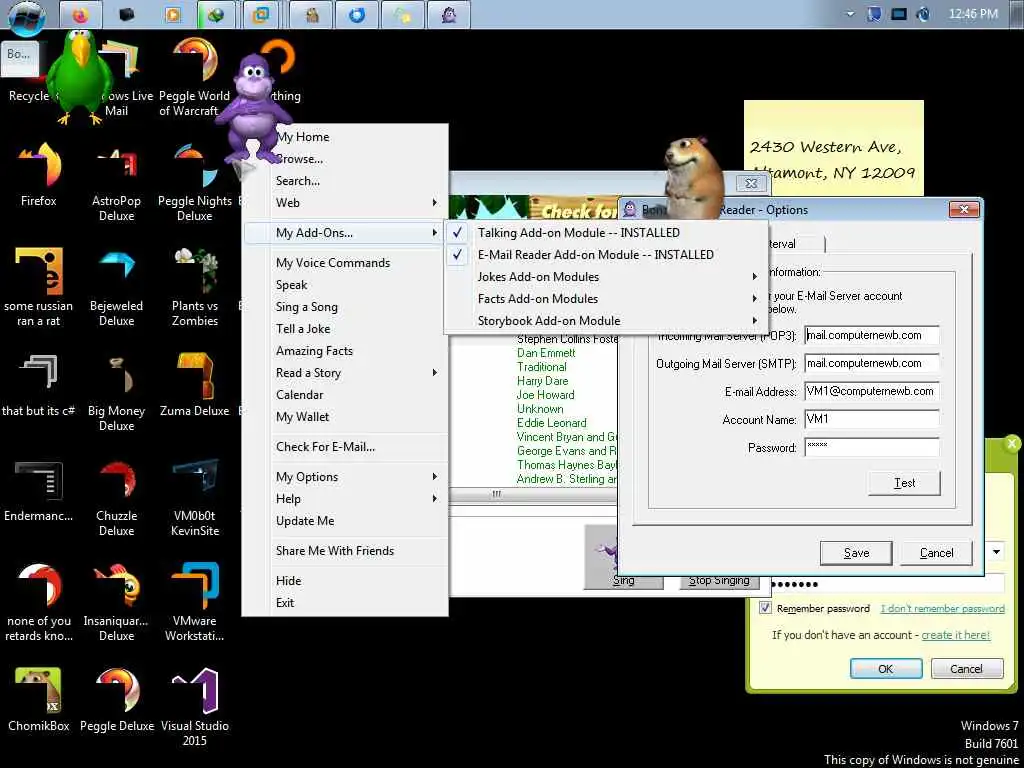Screen dimensions: 1024x768
Task: Select 'Eddie Leonard' in the song list
Action: 552,423
